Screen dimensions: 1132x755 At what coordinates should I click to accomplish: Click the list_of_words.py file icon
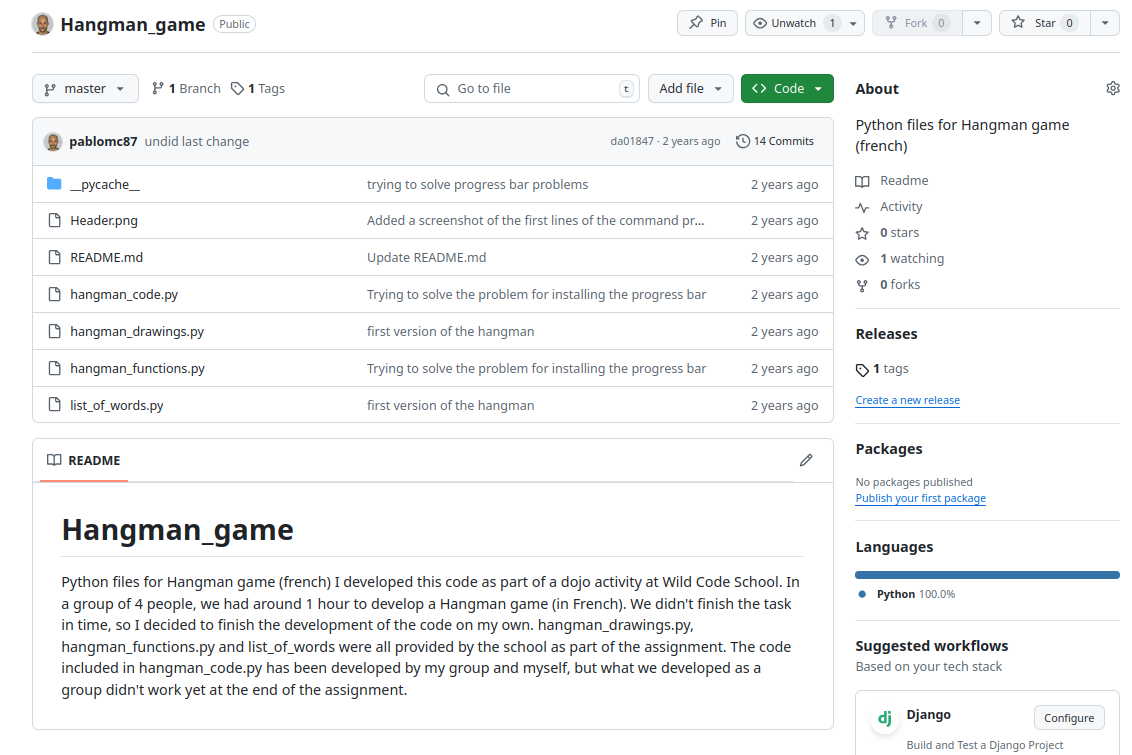pos(54,404)
